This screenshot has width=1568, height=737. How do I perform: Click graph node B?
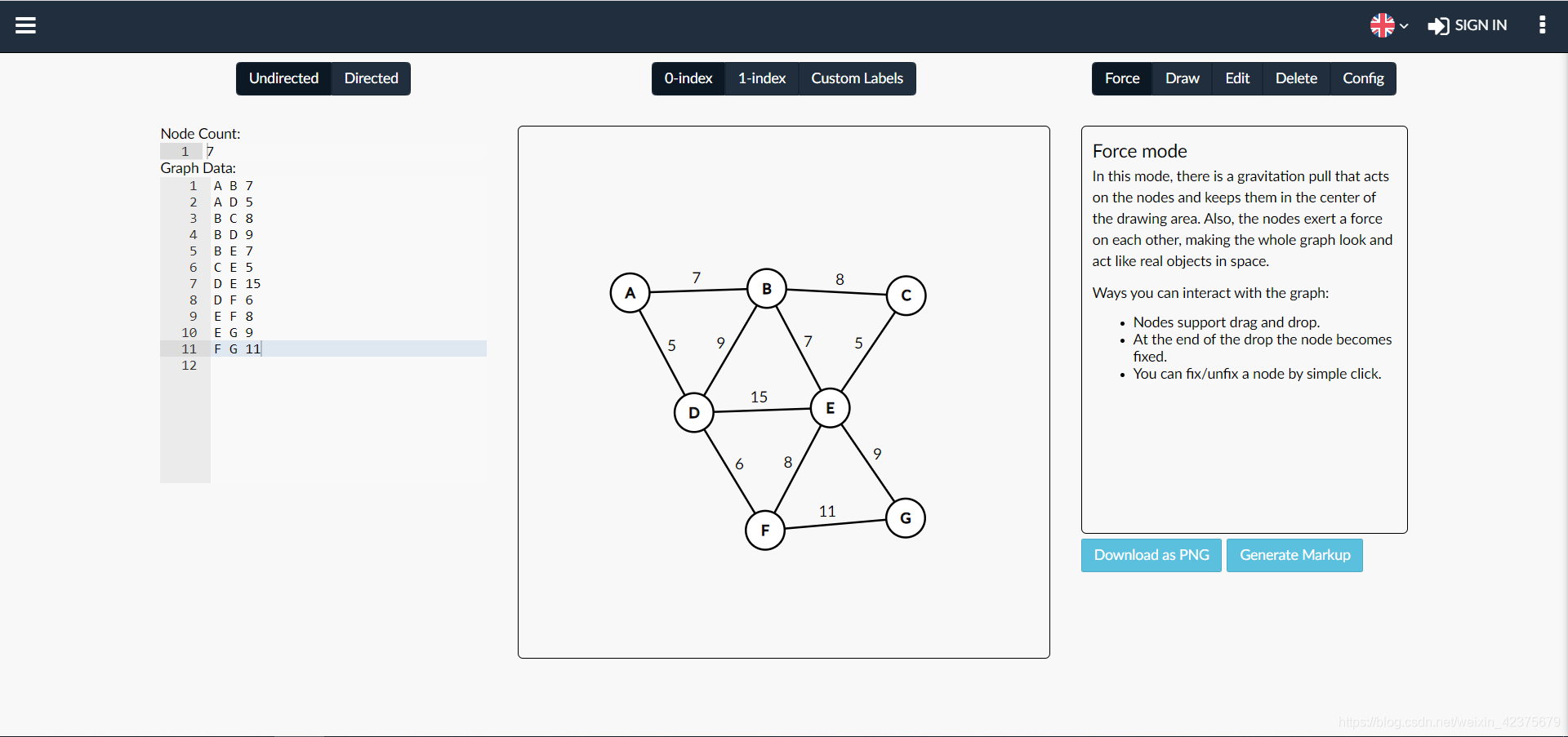(x=767, y=288)
